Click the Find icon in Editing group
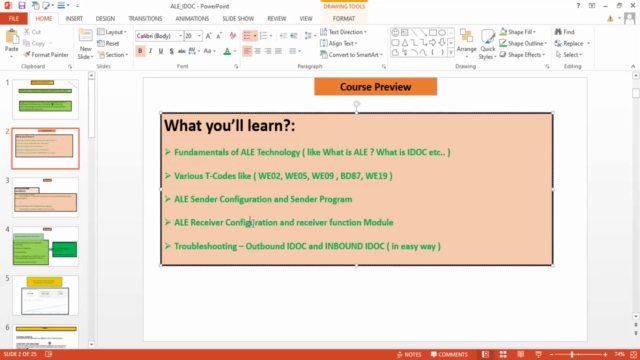Viewport: 640px width, 360px height. 564,32
